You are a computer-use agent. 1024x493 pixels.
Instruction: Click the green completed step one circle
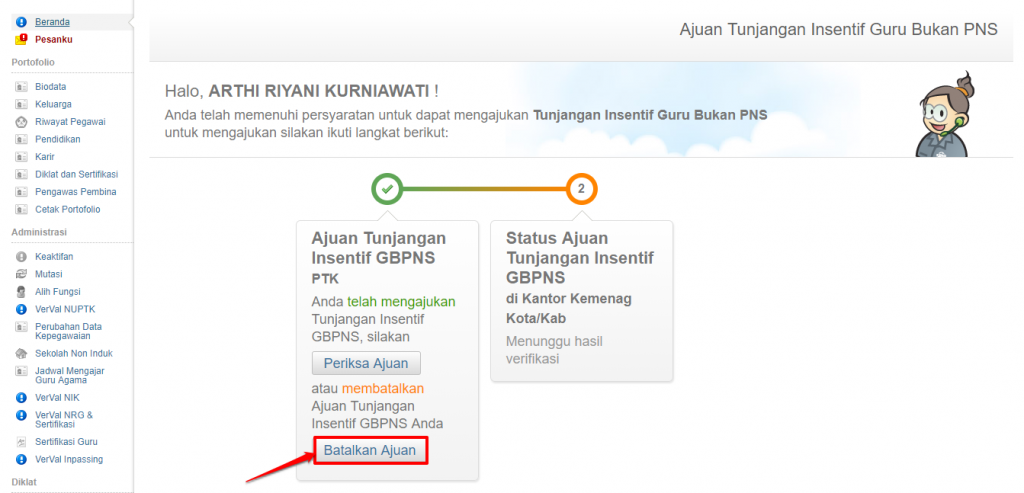387,188
